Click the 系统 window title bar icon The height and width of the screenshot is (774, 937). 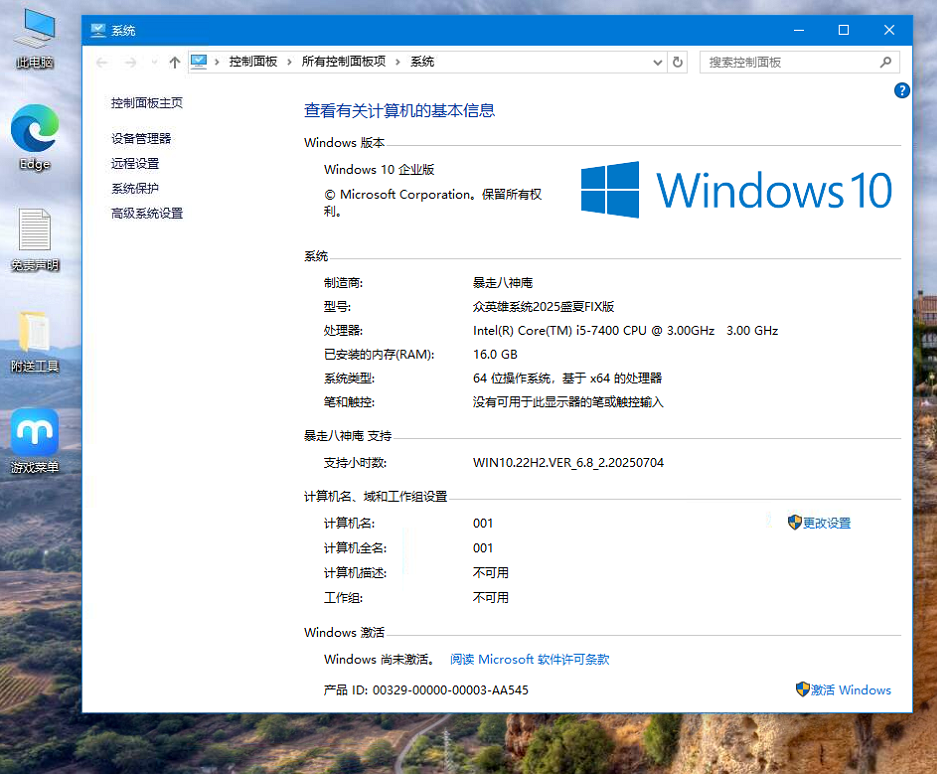pos(98,30)
